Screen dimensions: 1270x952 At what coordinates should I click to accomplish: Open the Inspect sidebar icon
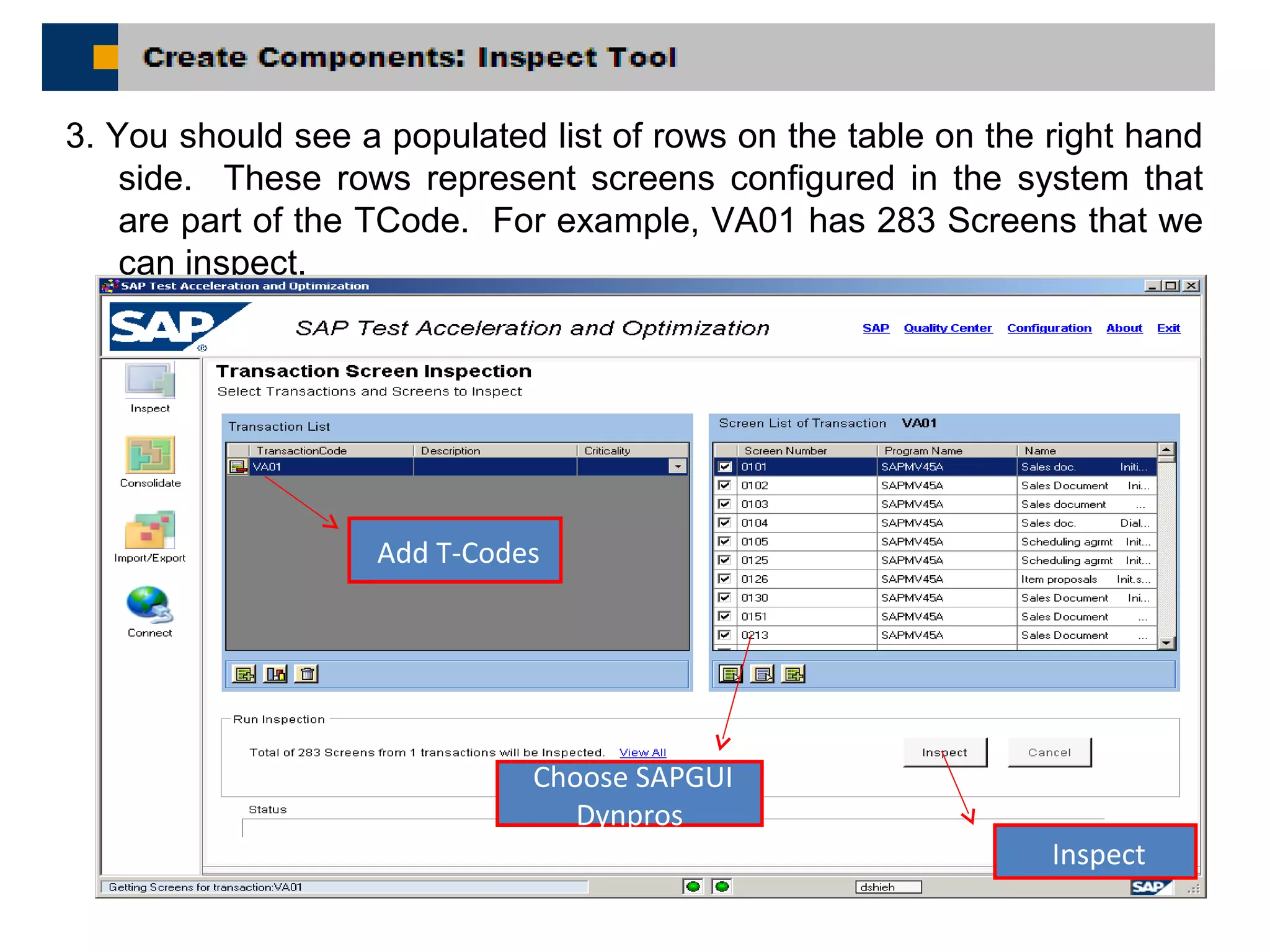point(150,380)
